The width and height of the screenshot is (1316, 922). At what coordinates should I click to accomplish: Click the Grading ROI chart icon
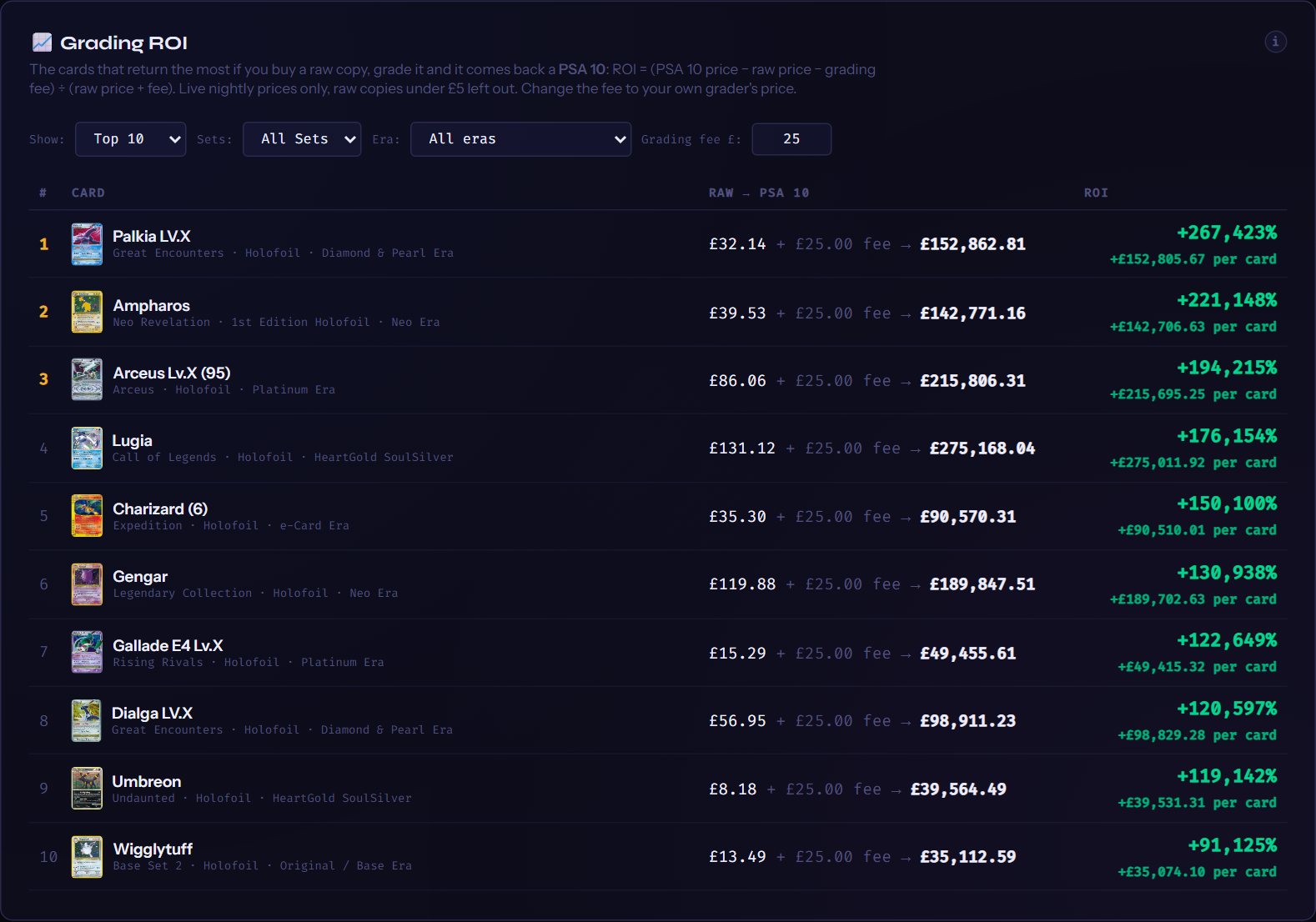(42, 43)
